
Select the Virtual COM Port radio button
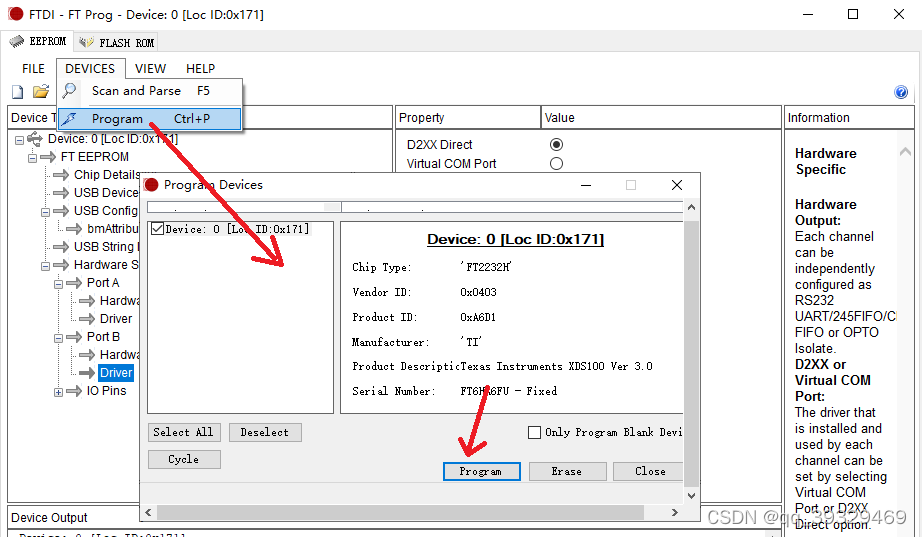556,164
